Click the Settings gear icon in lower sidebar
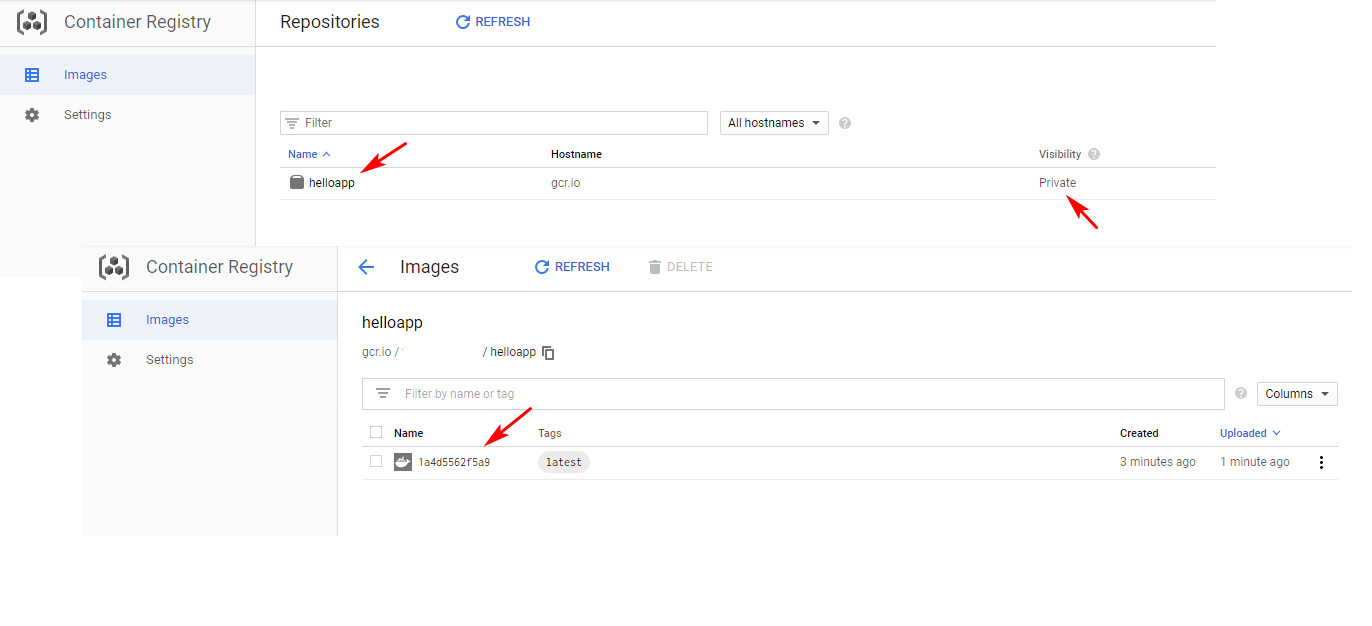Viewport: 1372px width, 626px height. coord(114,360)
